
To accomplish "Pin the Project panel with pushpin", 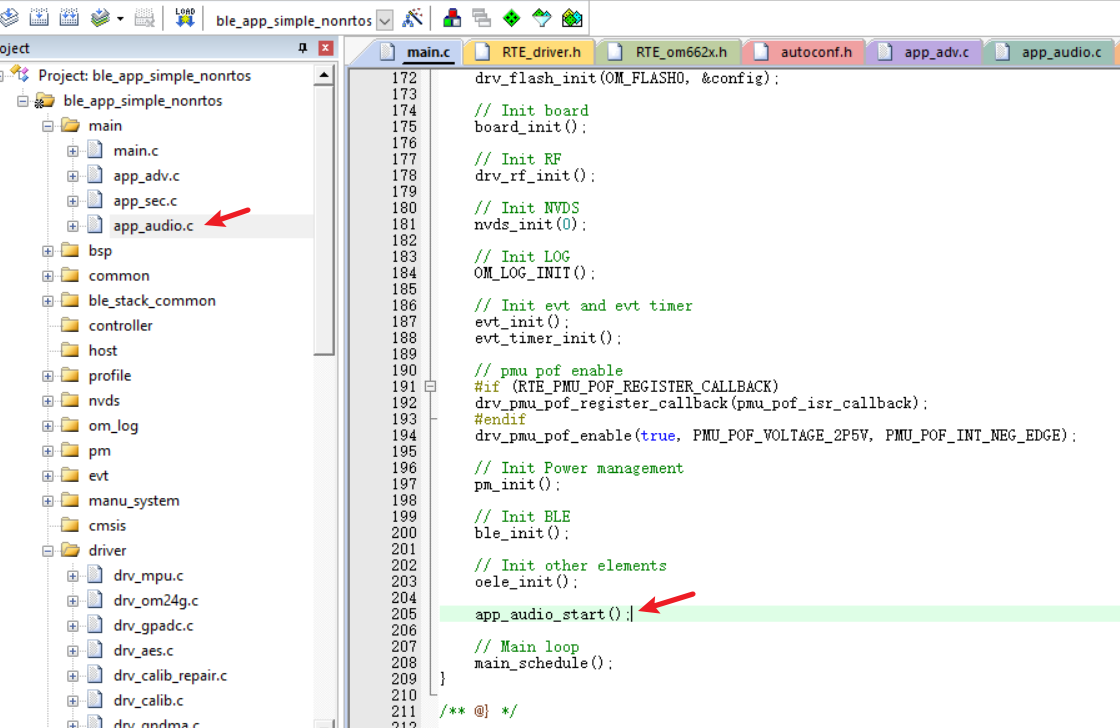I will (x=303, y=48).
